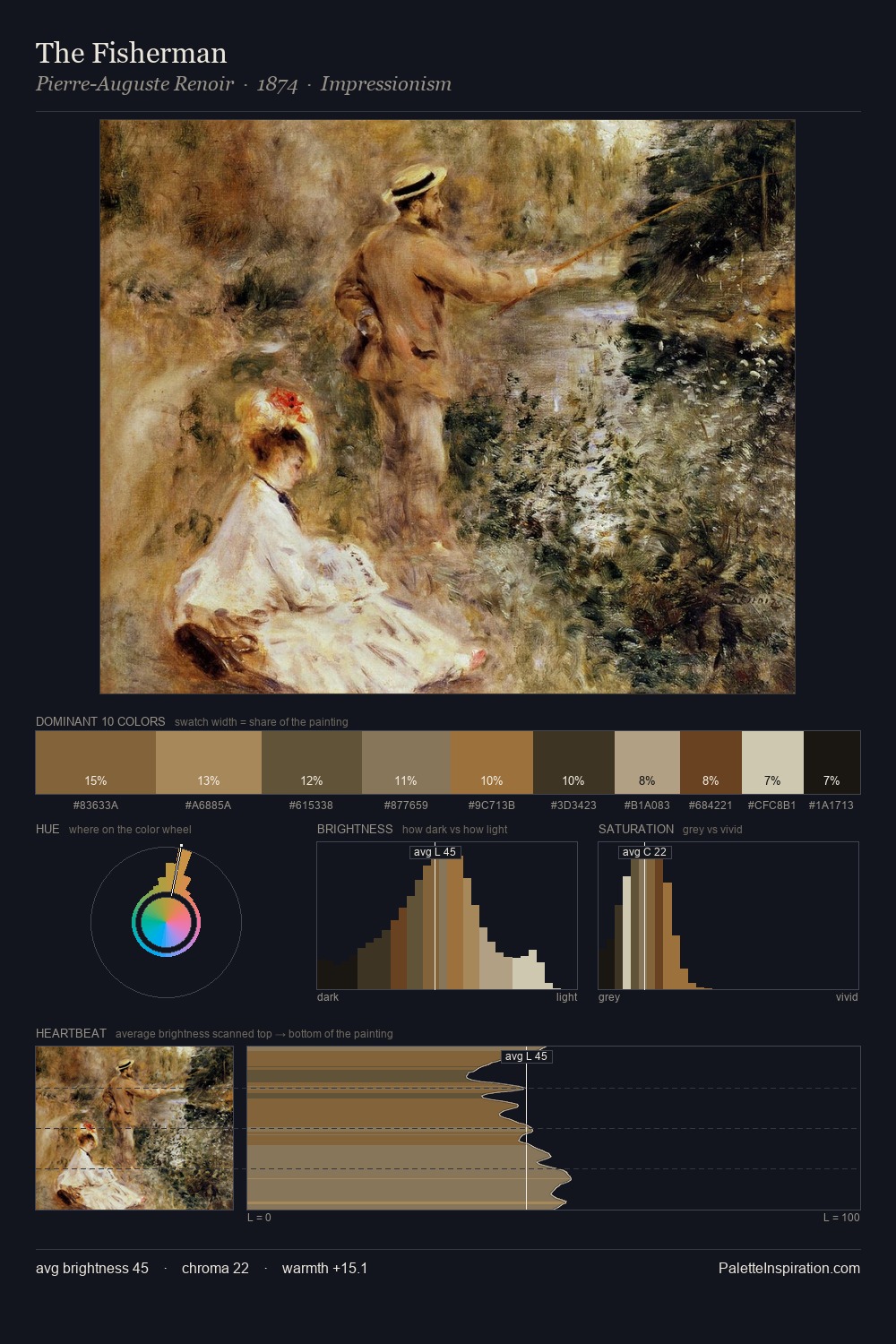Open the PaletteInspiration.com link
Viewport: 896px width, 1344px height.
[x=789, y=1268]
